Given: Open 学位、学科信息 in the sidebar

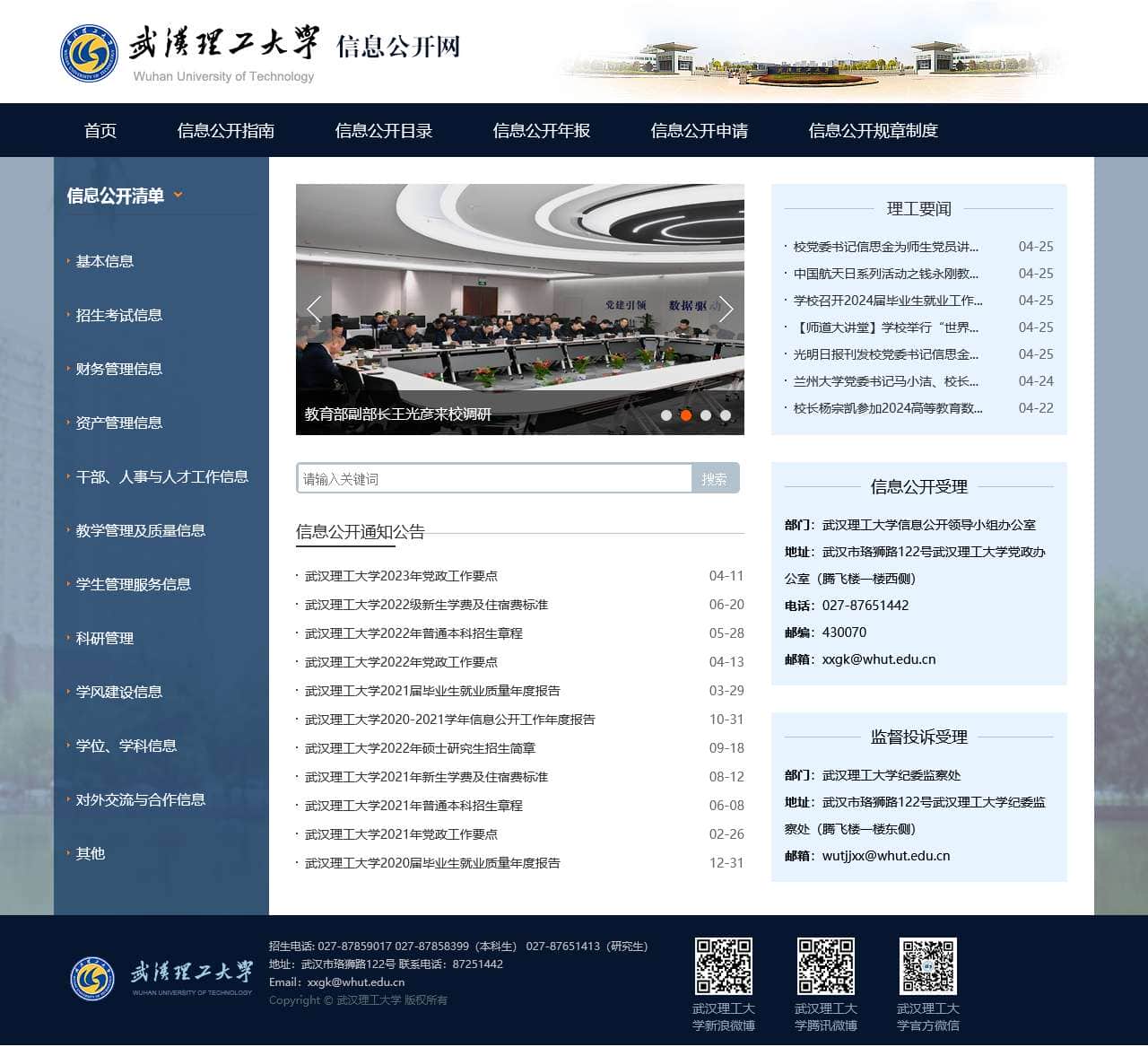Looking at the screenshot, I should pyautogui.click(x=126, y=746).
